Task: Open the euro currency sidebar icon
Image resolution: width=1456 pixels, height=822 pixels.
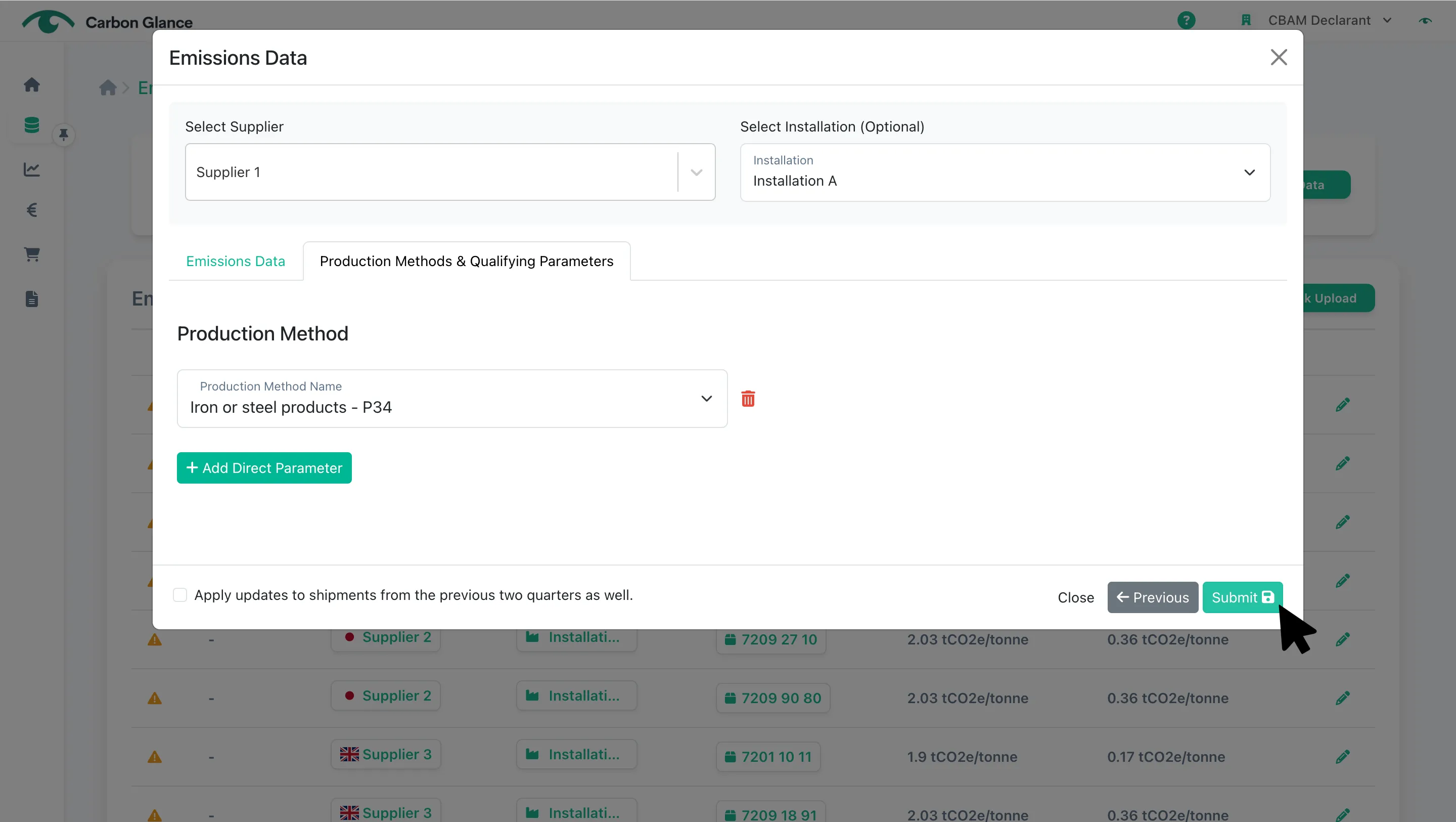Action: [x=32, y=210]
